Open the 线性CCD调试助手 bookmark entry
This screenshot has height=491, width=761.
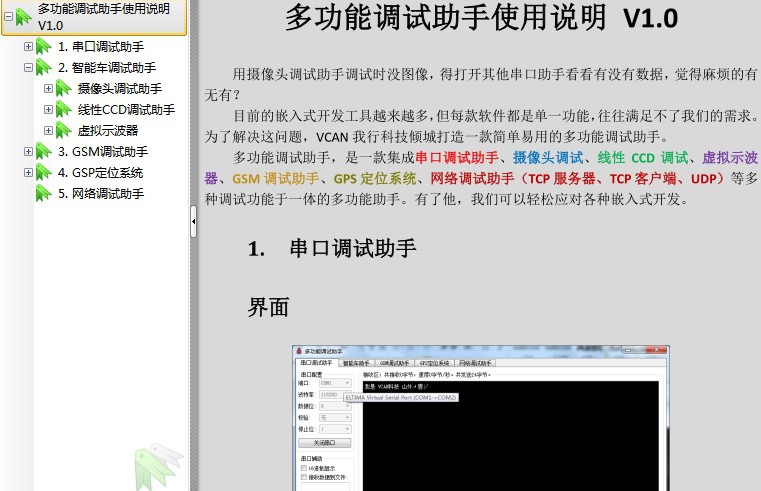(x=126, y=110)
